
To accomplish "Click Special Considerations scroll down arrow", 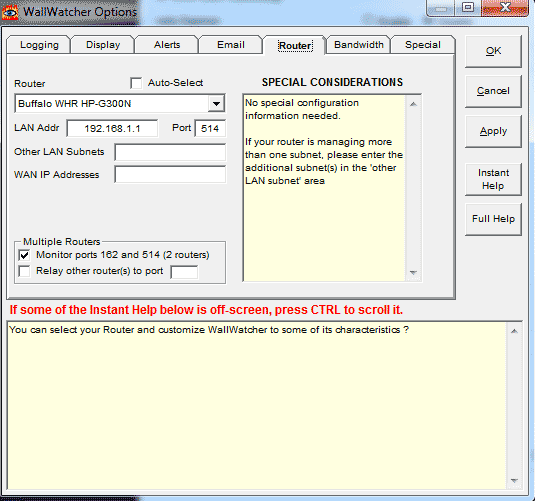I will coord(413,272).
